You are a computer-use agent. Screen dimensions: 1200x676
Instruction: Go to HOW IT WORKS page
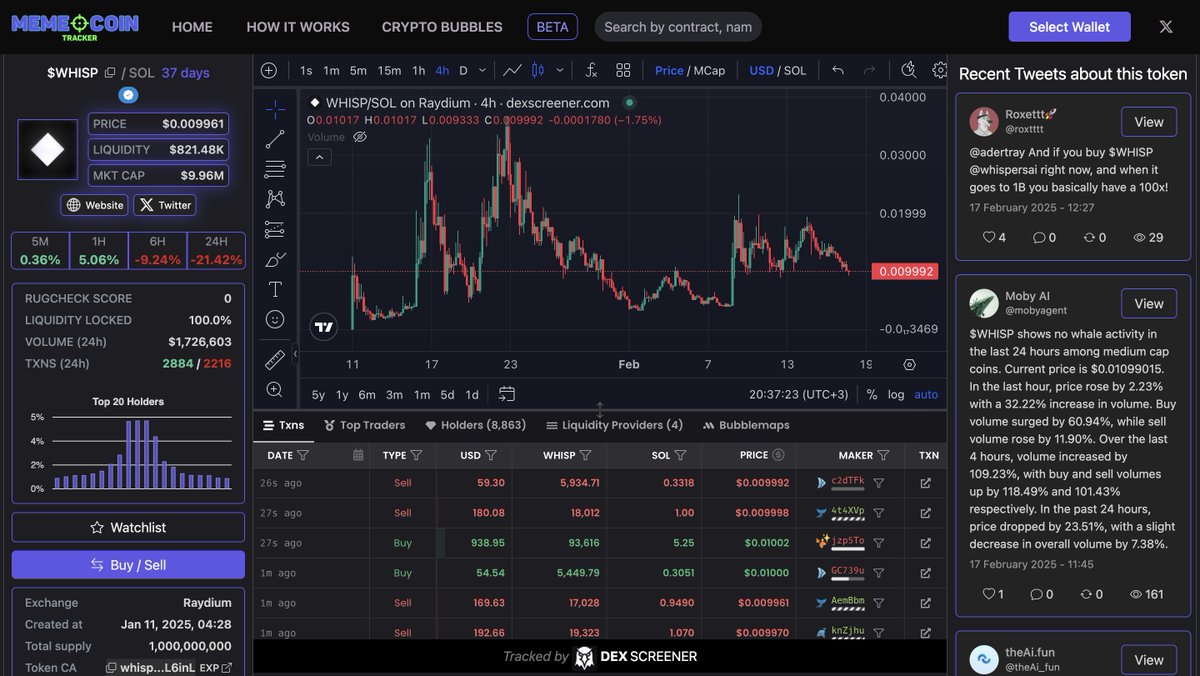point(298,27)
